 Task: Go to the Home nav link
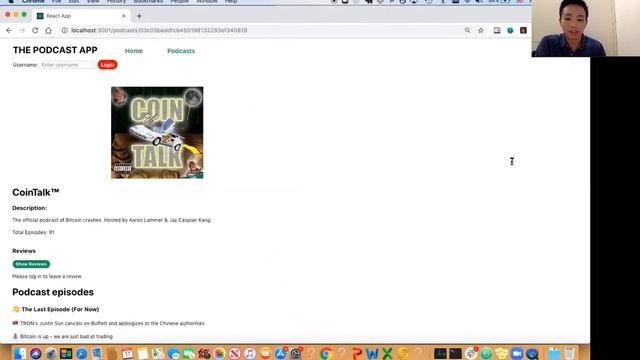point(133,51)
